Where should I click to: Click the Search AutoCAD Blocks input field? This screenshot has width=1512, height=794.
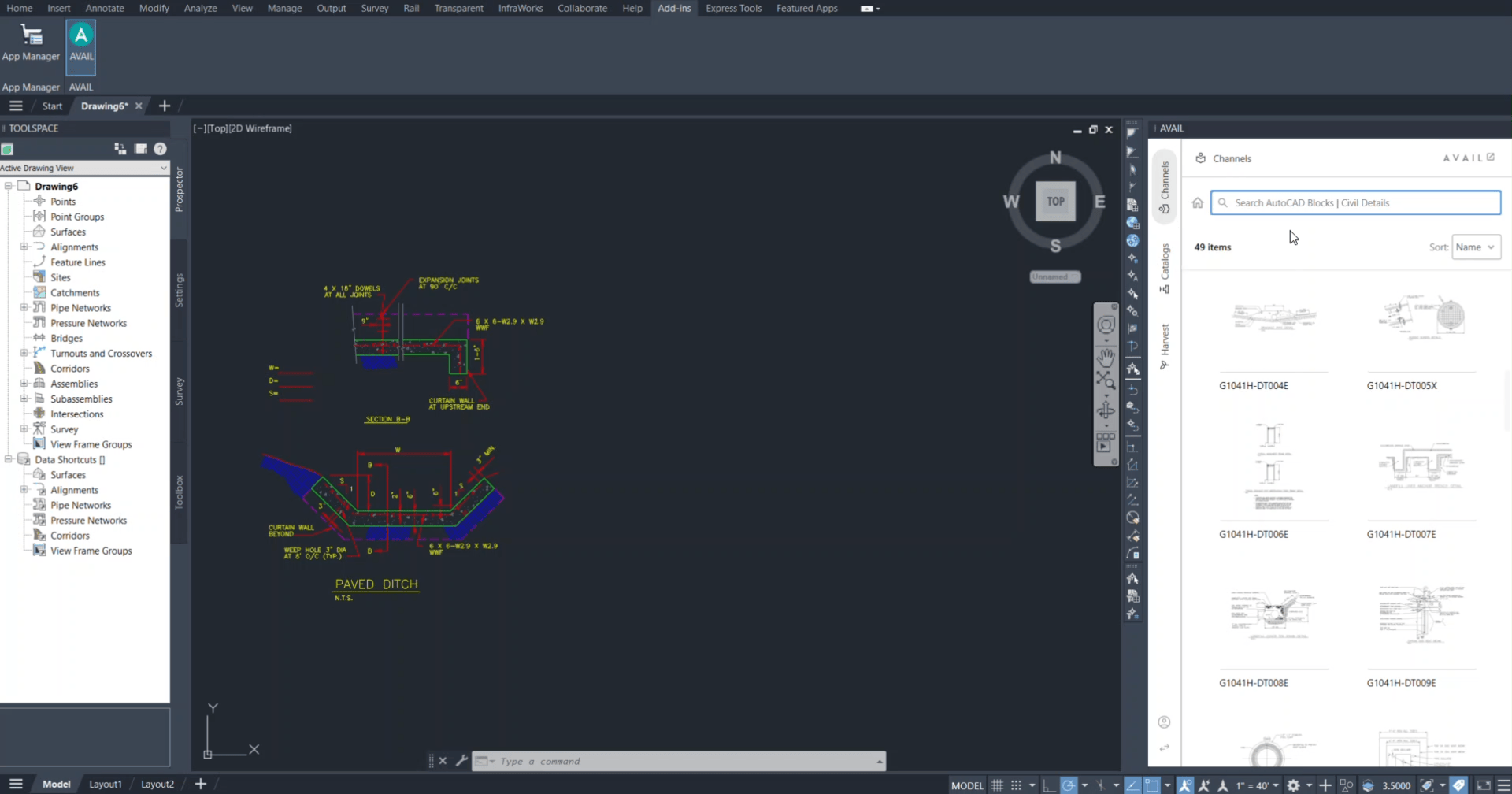(x=1355, y=203)
